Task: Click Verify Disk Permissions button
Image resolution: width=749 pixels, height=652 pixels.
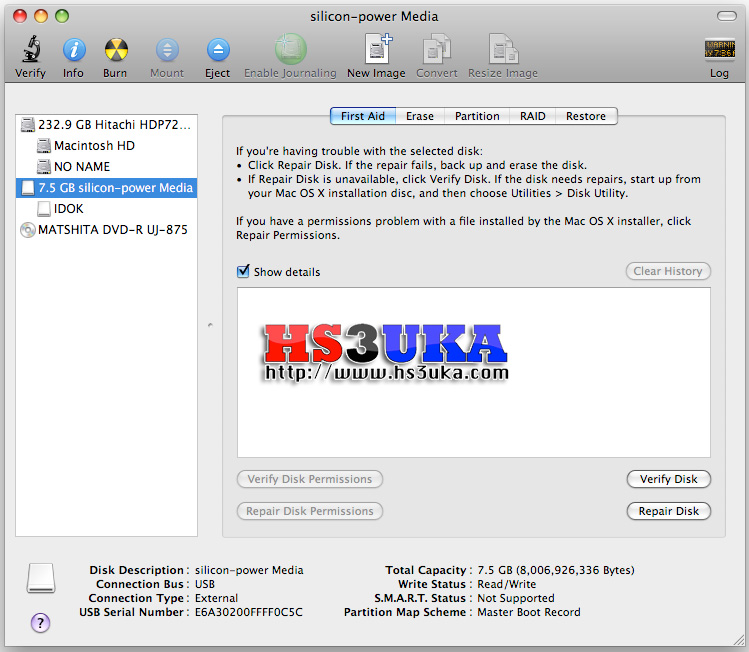Action: (x=310, y=479)
